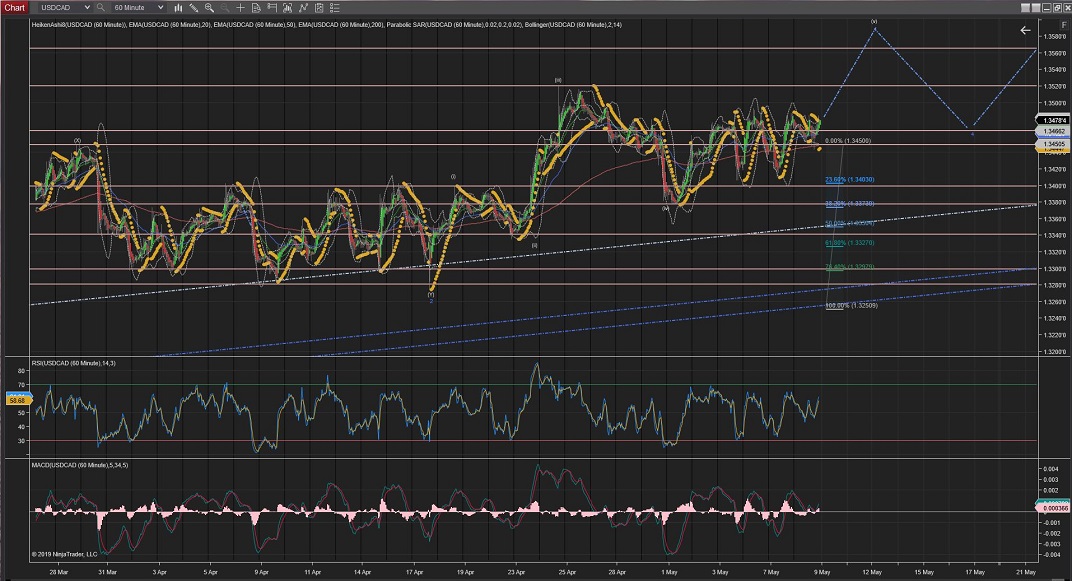Select the 0.00% Fibonacci level label

(x=849, y=142)
